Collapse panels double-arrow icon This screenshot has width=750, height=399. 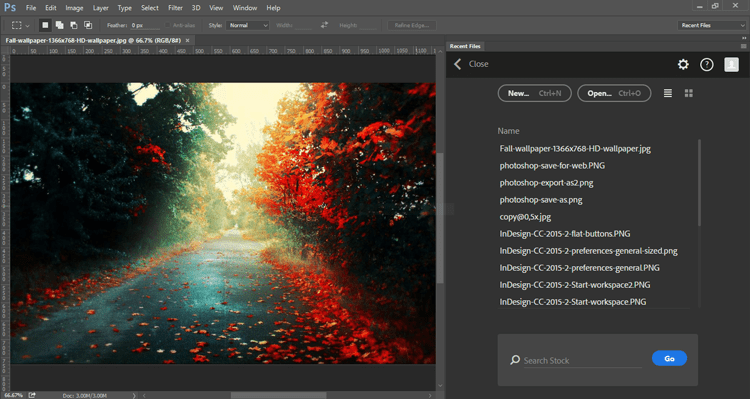click(743, 37)
